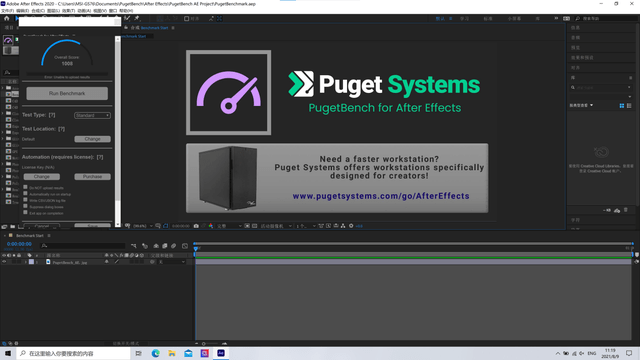Viewport: 640px width, 360px height.
Task: Tick the 'Suppress dialog boxes' checkbox
Action: point(25,207)
